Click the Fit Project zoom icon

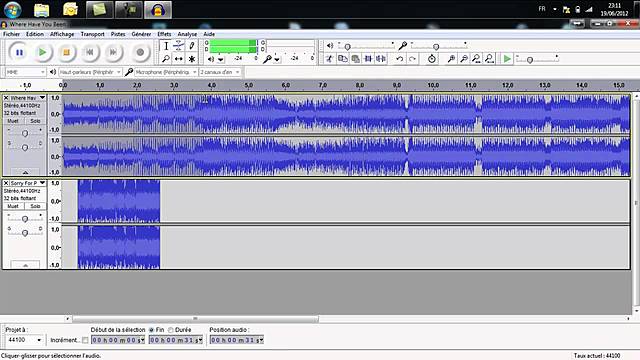point(489,59)
